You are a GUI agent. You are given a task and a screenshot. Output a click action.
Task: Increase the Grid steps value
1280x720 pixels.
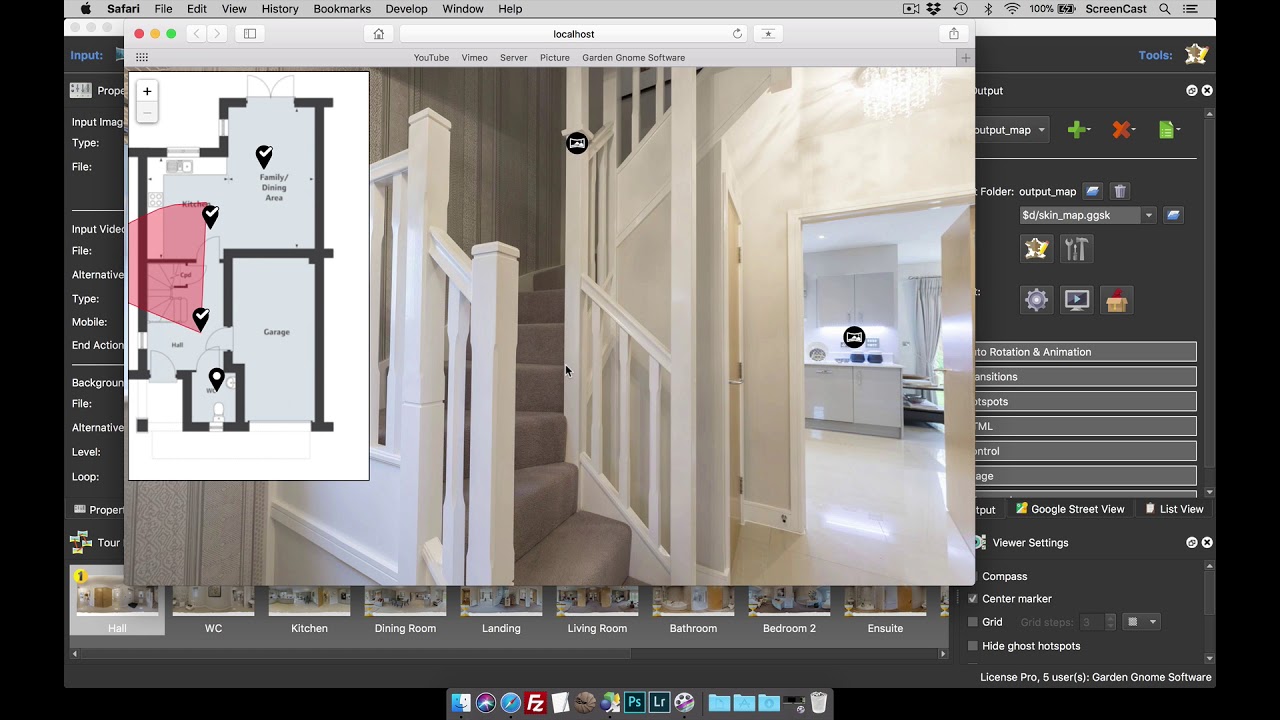click(x=1111, y=618)
